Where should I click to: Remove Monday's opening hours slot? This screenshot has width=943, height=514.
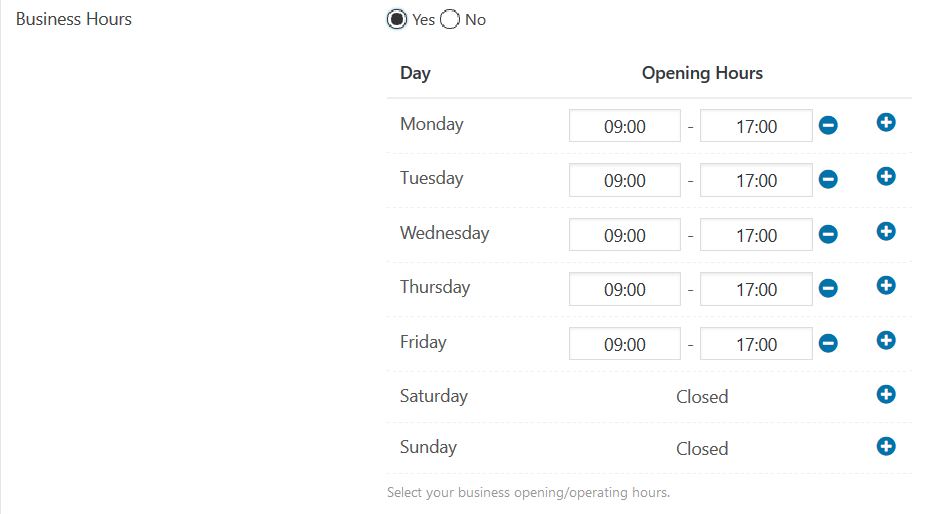[828, 126]
